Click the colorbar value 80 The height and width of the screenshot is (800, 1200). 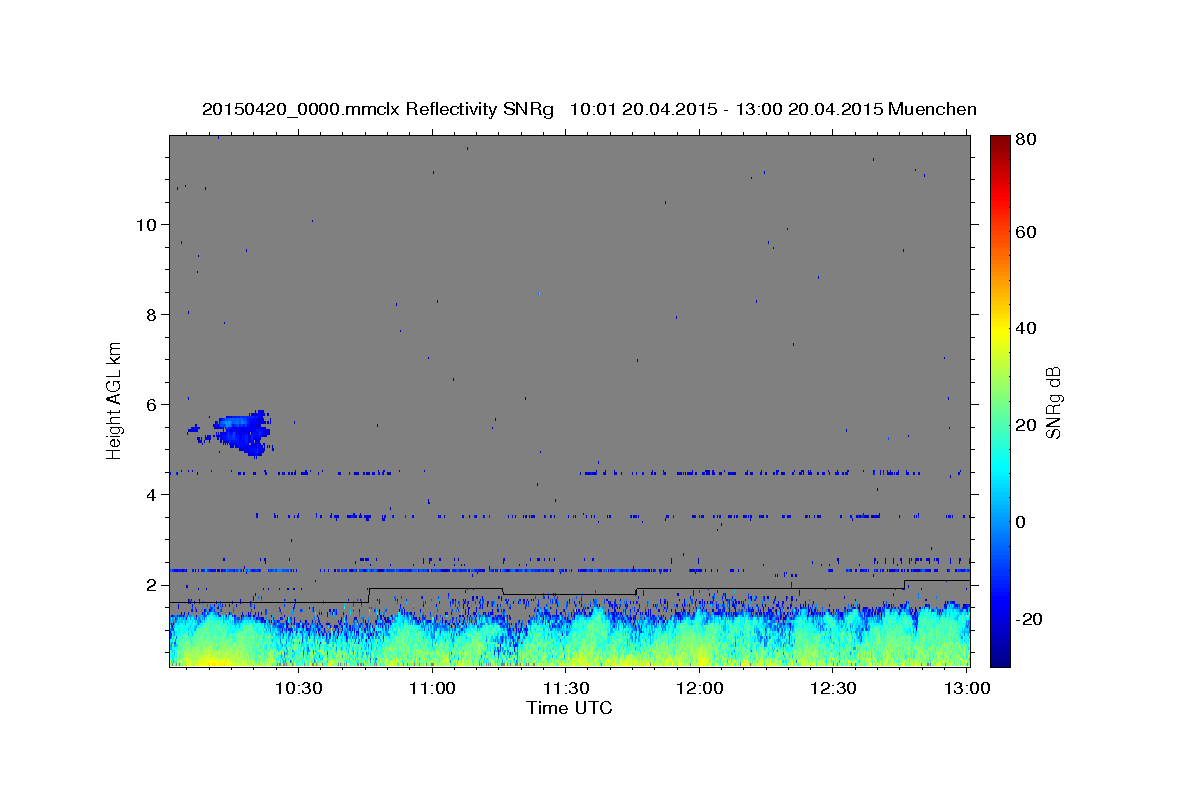[x=1024, y=140]
